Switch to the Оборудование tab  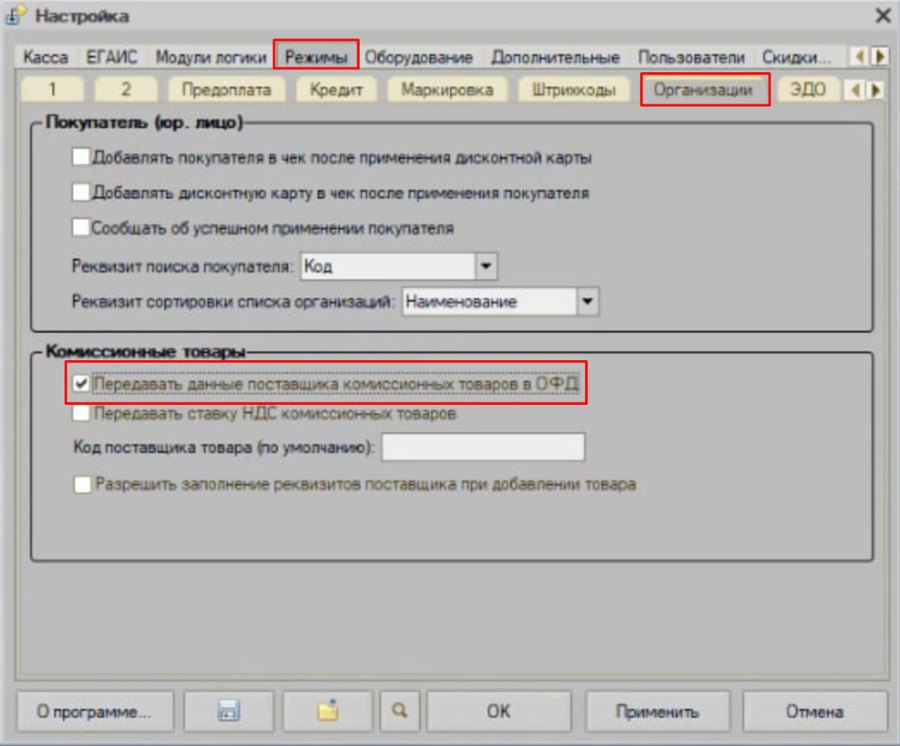coord(418,57)
